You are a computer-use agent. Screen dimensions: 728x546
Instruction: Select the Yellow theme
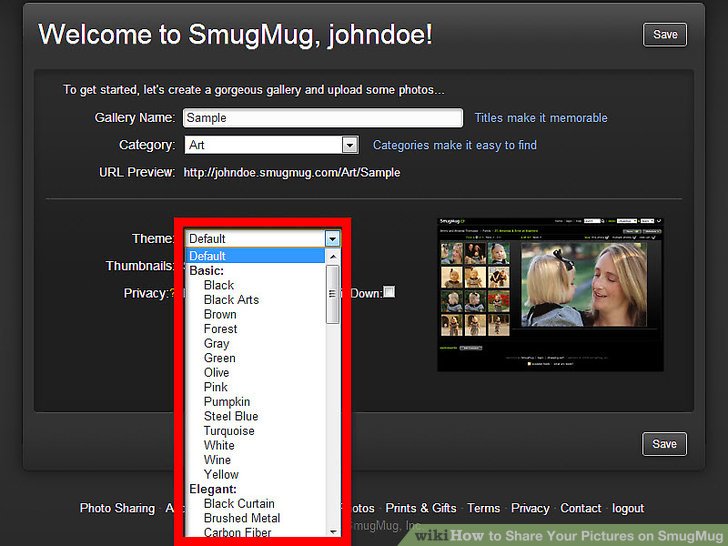click(221, 474)
